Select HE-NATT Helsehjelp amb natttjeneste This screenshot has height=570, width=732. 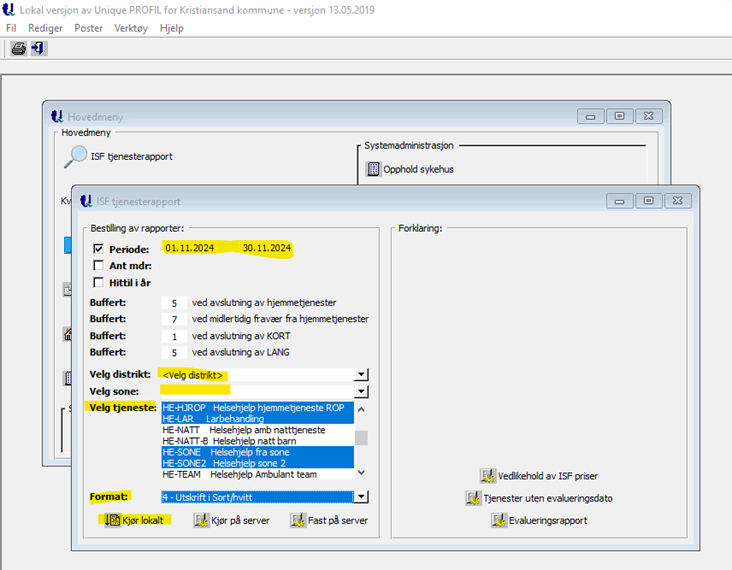tap(258, 430)
